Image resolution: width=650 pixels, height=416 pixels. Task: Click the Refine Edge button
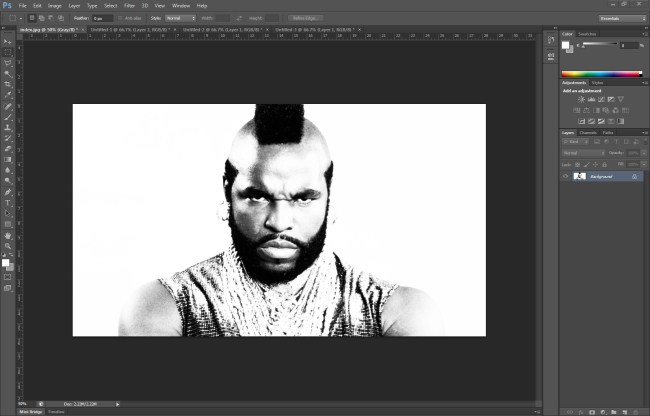pos(307,18)
